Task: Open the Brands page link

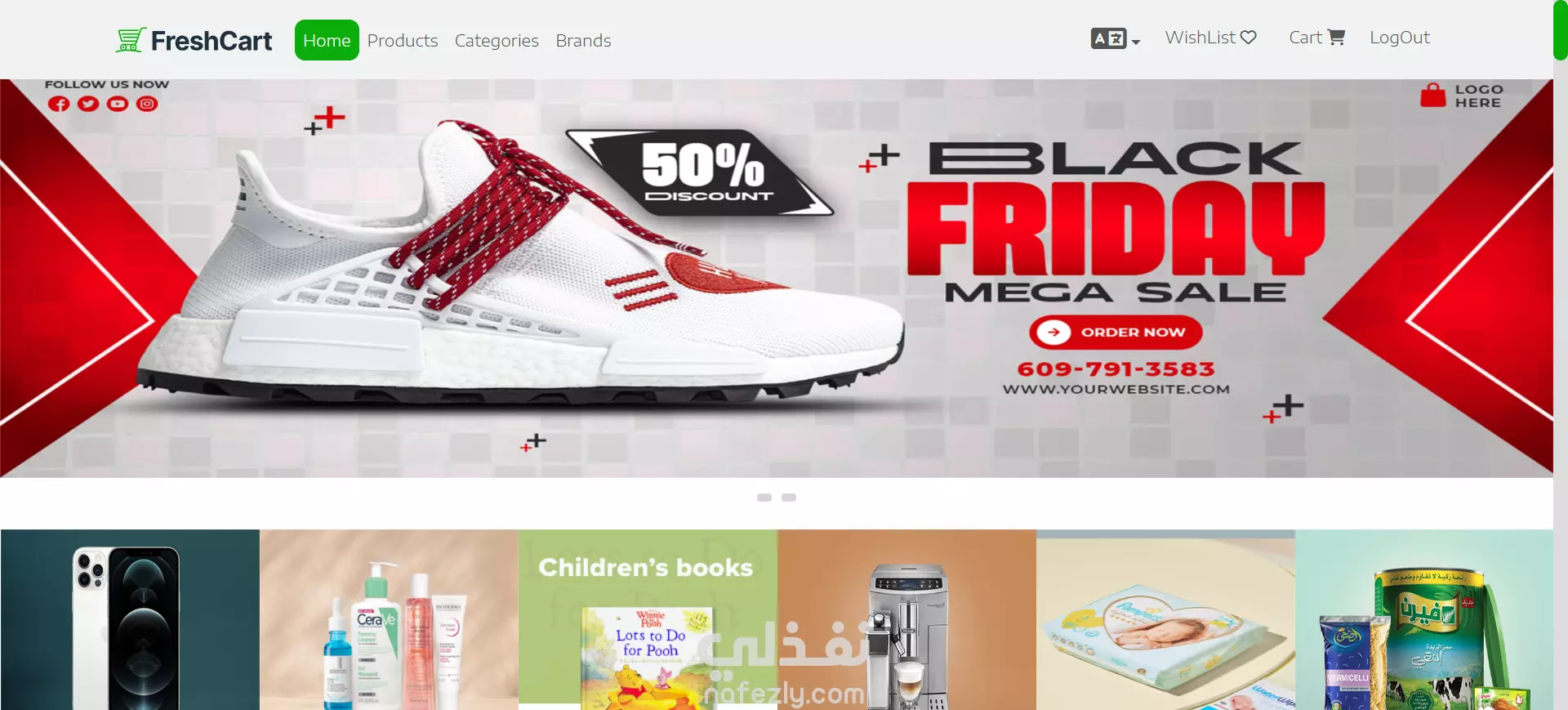Action: [x=583, y=40]
